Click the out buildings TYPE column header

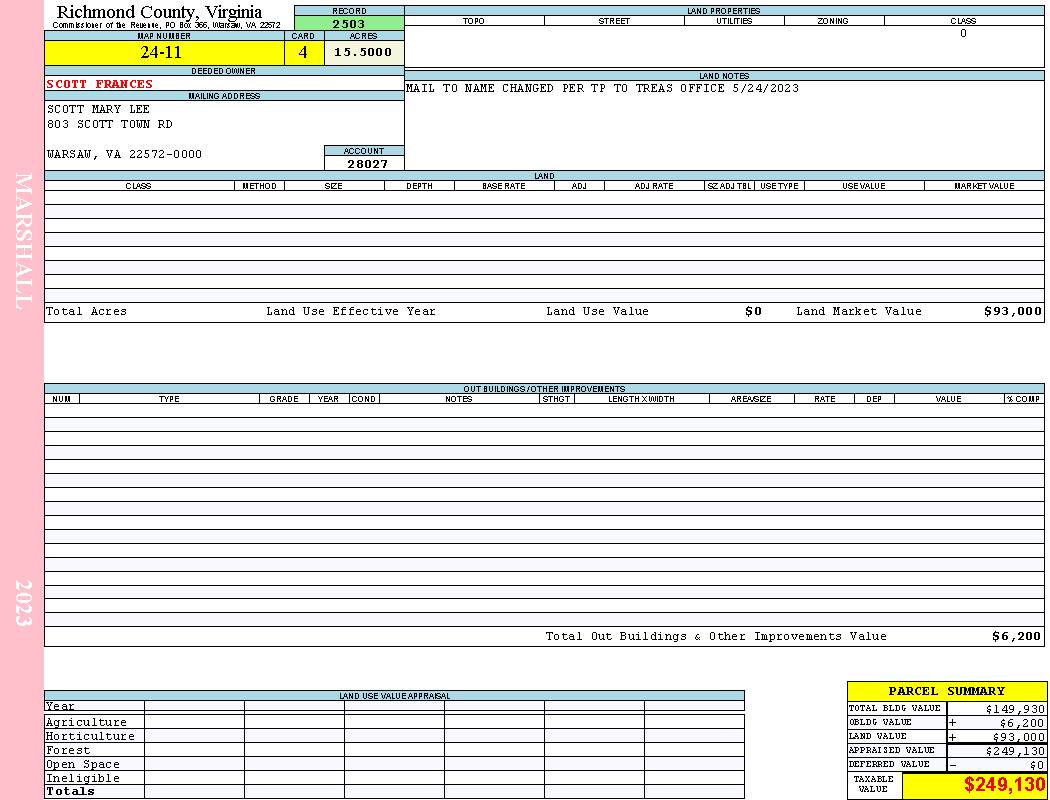pos(169,398)
